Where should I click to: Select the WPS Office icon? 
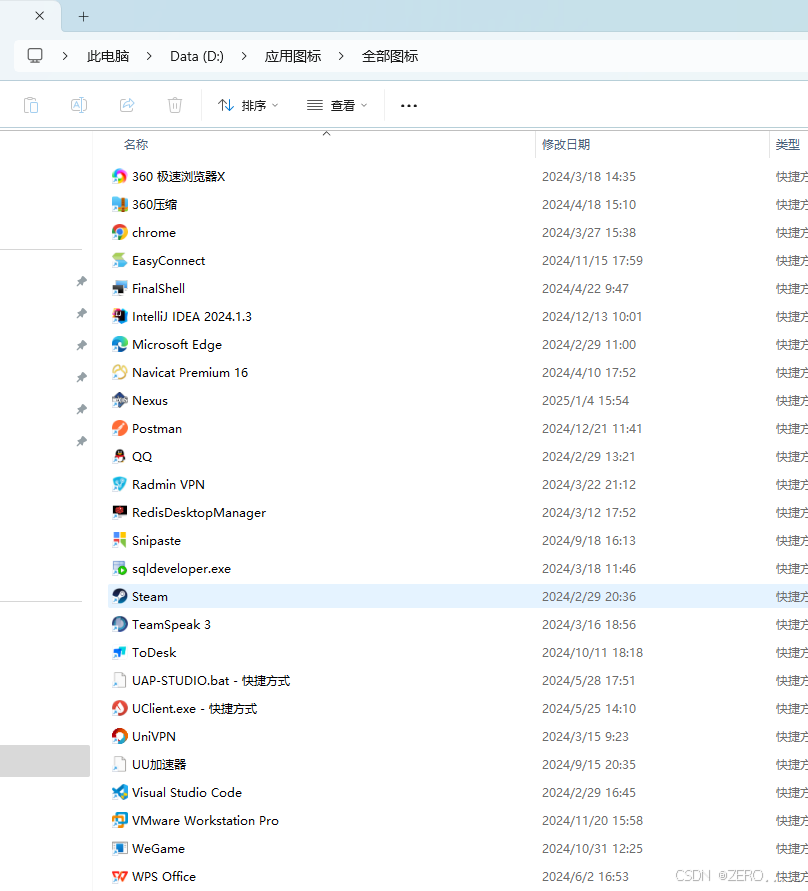click(119, 876)
